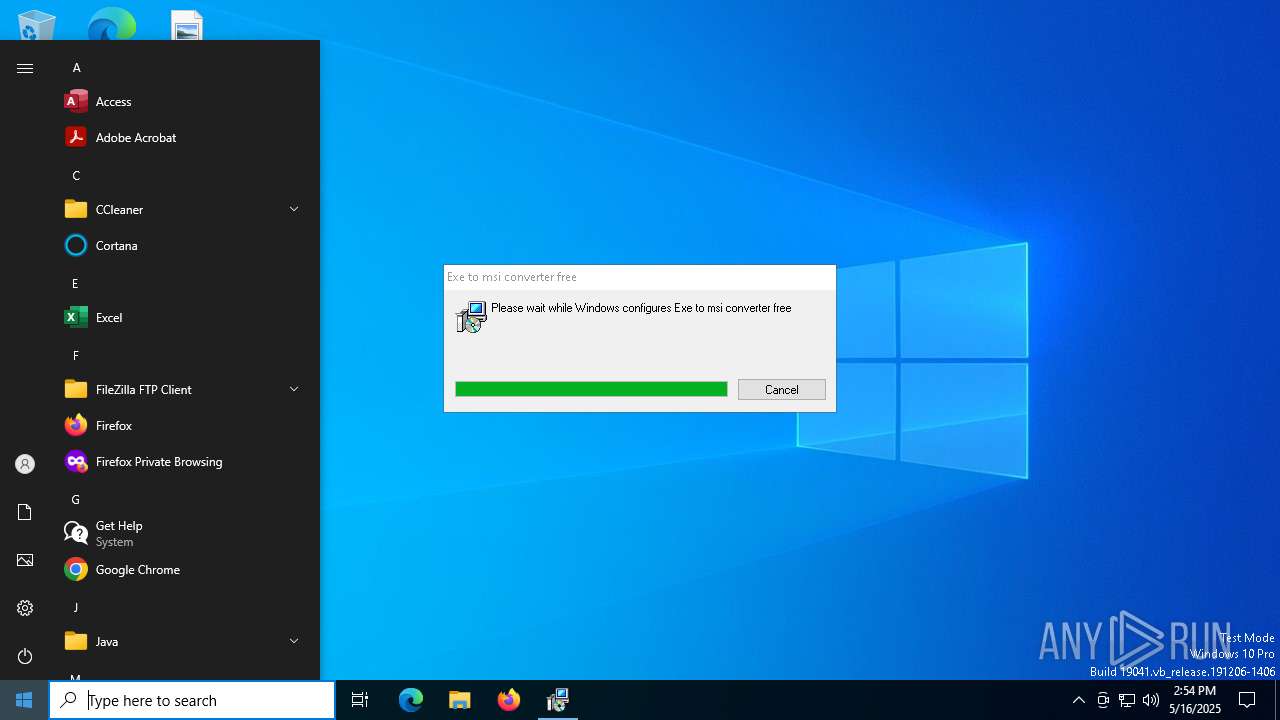Launch Adobe Acrobat from Start list
Viewport: 1280px width, 720px height.
(x=184, y=137)
